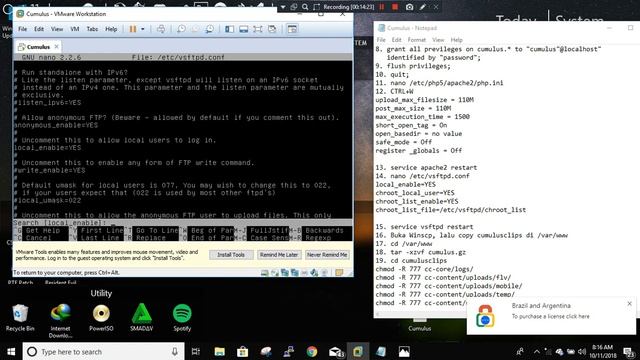
Task: Click the Send Ctrl+Alt+Del toolbar icon
Action: coord(161,29)
